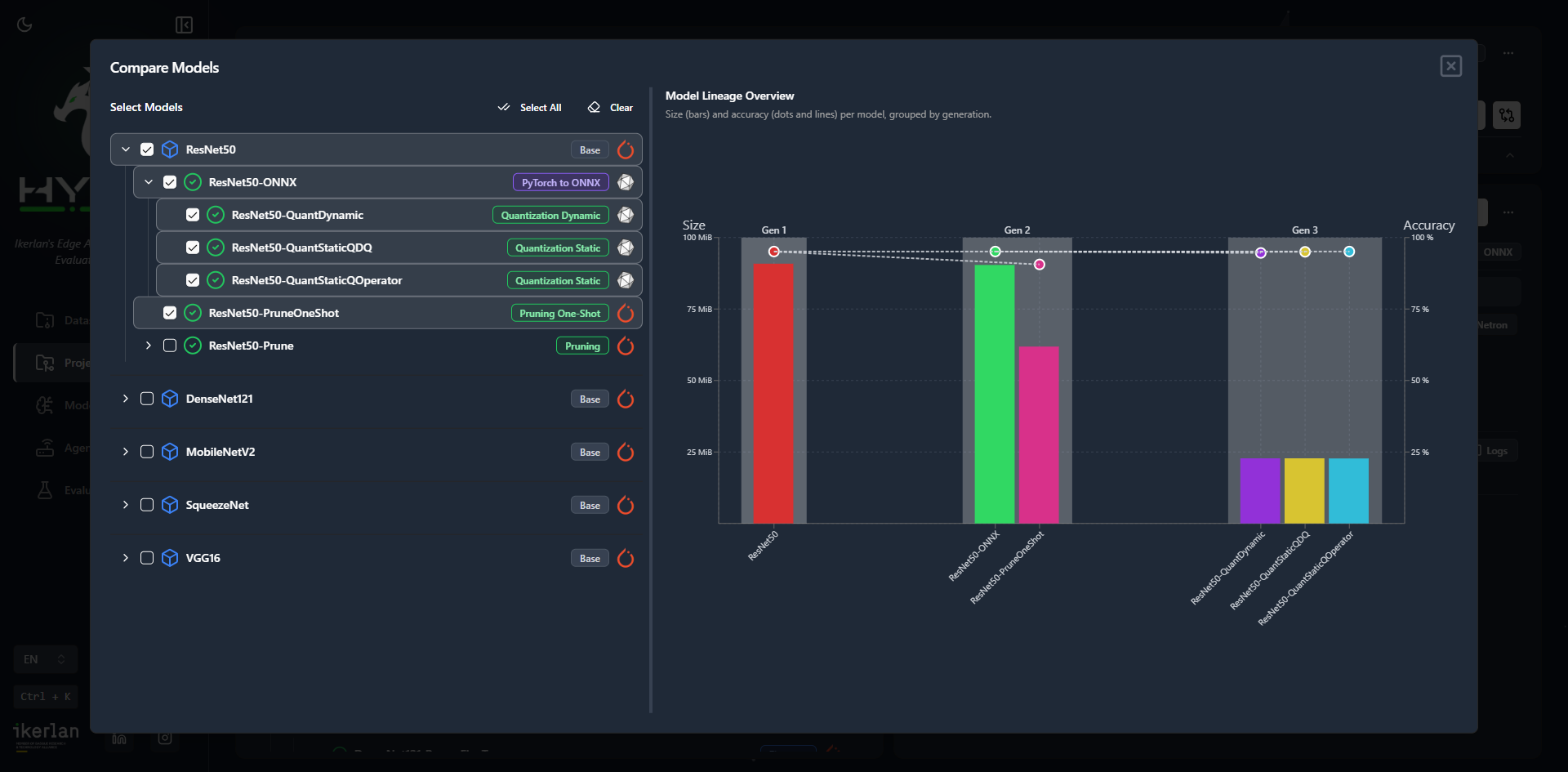Click the PyTorch icon on SqueezeNet row

pos(626,505)
